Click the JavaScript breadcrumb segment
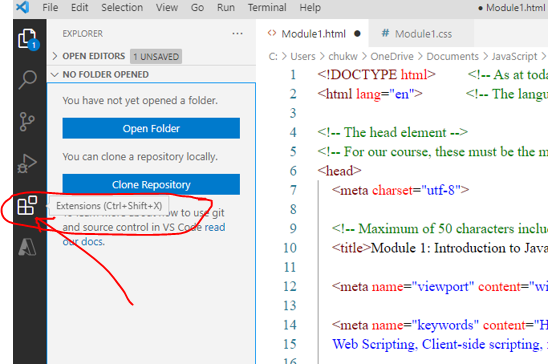Viewport: 548px width, 364px height. (x=514, y=56)
